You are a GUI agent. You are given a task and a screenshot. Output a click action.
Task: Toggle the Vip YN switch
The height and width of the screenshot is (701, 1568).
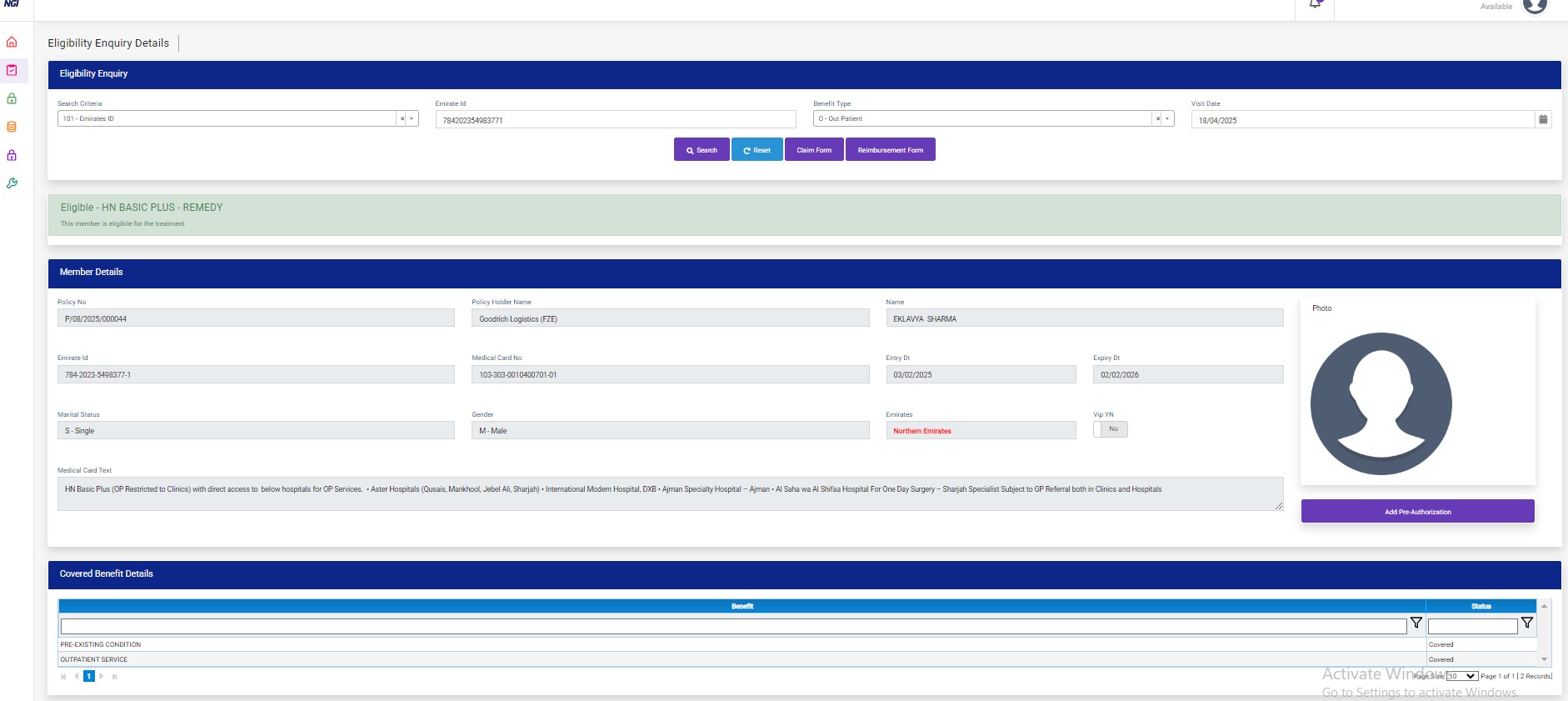click(1110, 429)
